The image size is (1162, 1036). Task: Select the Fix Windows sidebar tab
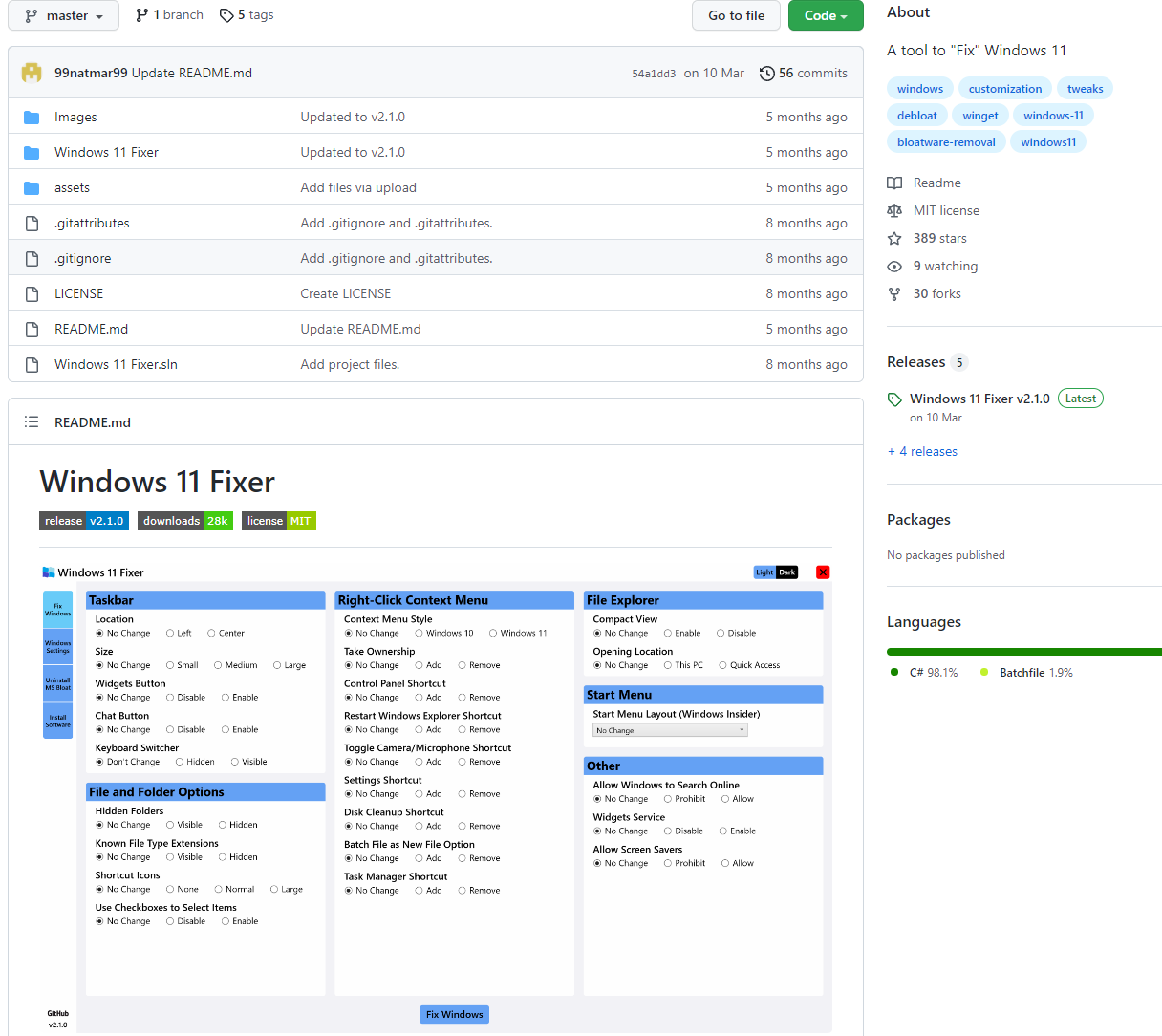[x=57, y=609]
